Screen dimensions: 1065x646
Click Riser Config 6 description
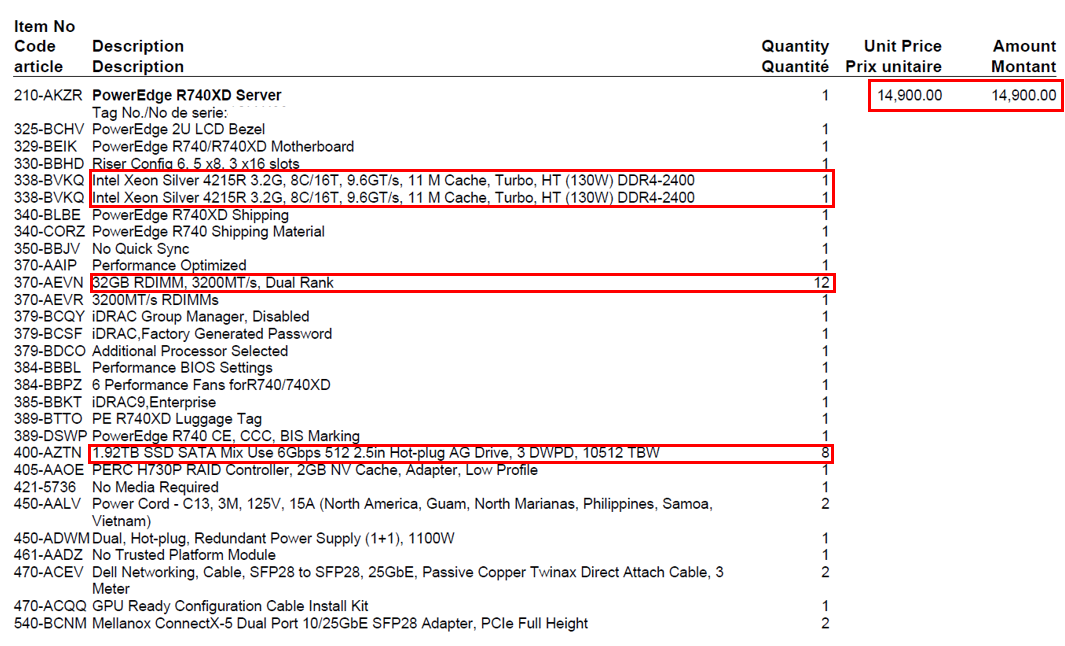(x=196, y=164)
